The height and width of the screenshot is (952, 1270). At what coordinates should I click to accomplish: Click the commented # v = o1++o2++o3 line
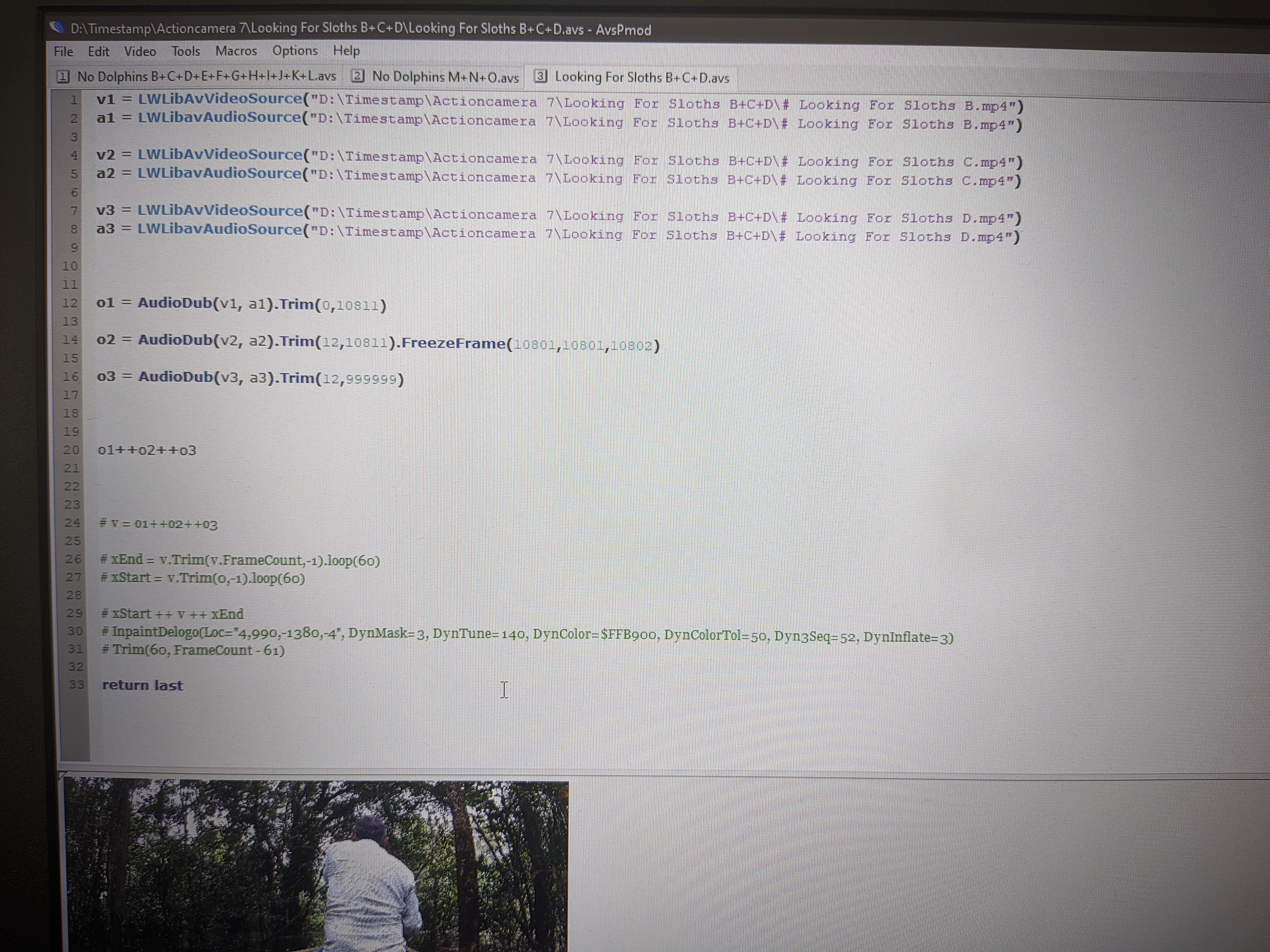pos(158,524)
